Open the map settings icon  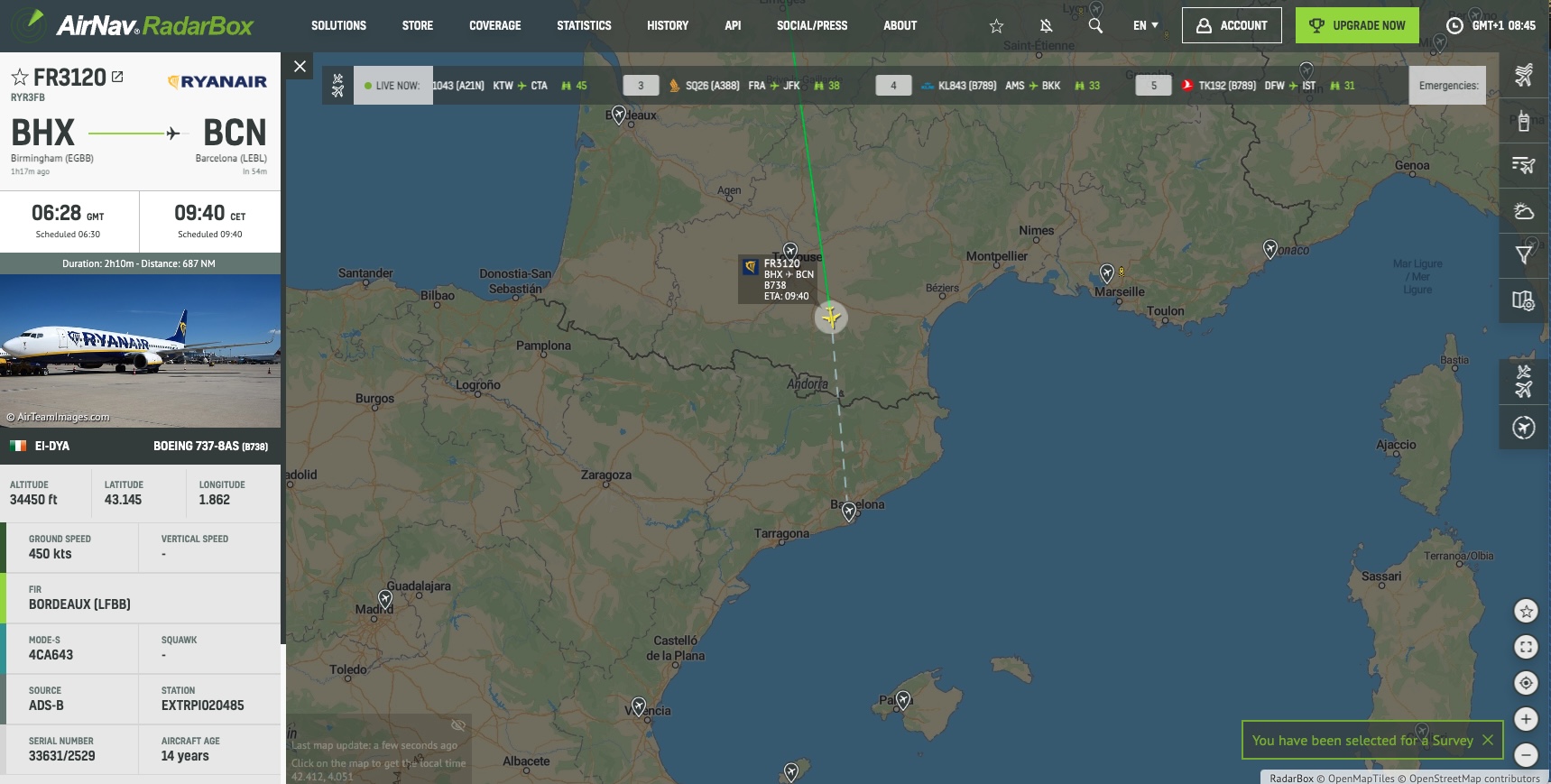click(x=1524, y=300)
